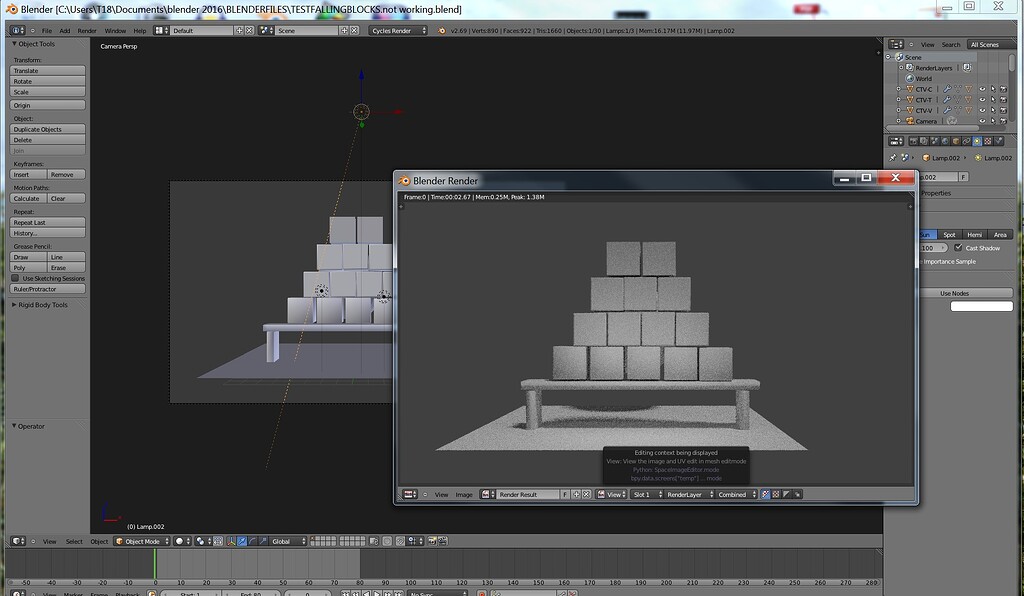Open the Global orientation dropdown
The width and height of the screenshot is (1024, 596).
tap(288, 541)
